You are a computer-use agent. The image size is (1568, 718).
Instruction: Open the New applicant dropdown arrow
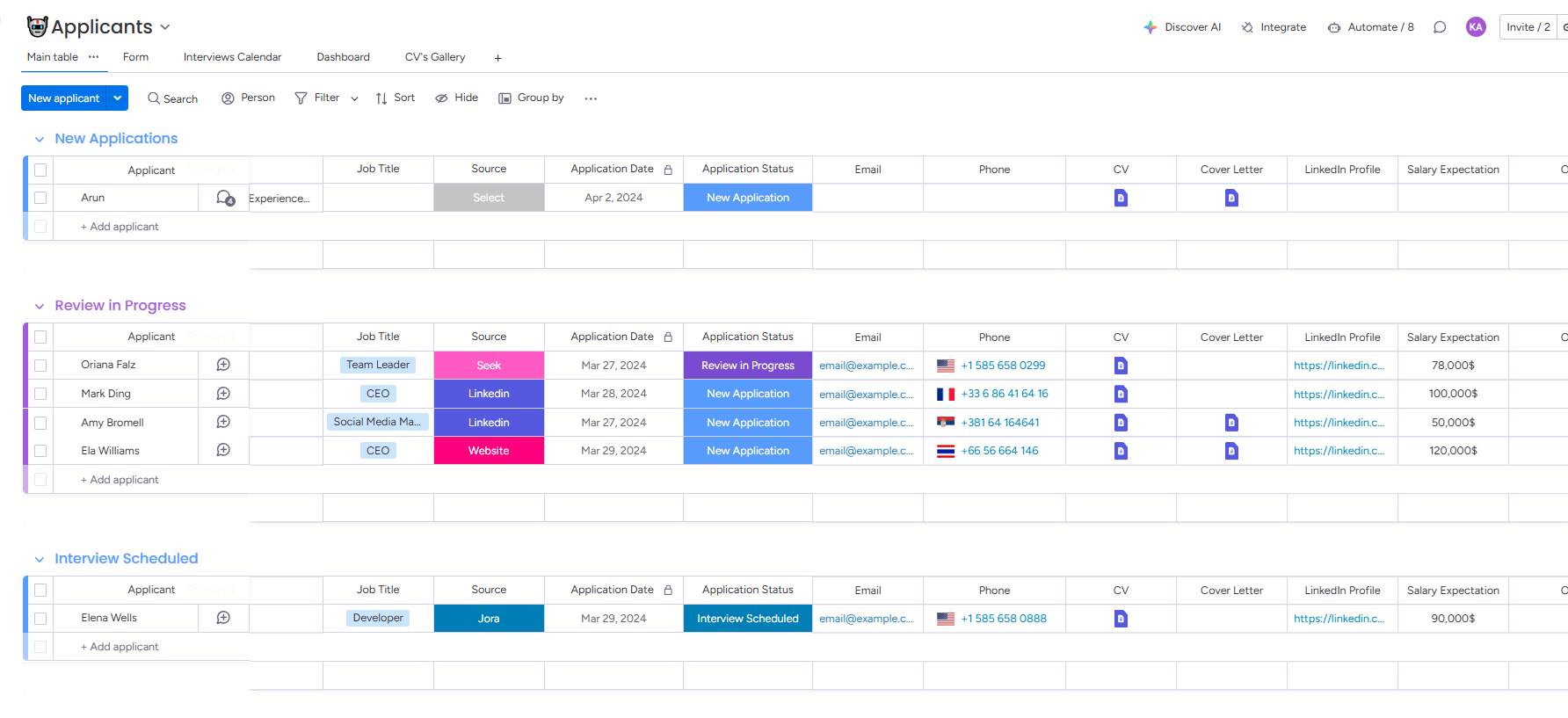point(117,98)
